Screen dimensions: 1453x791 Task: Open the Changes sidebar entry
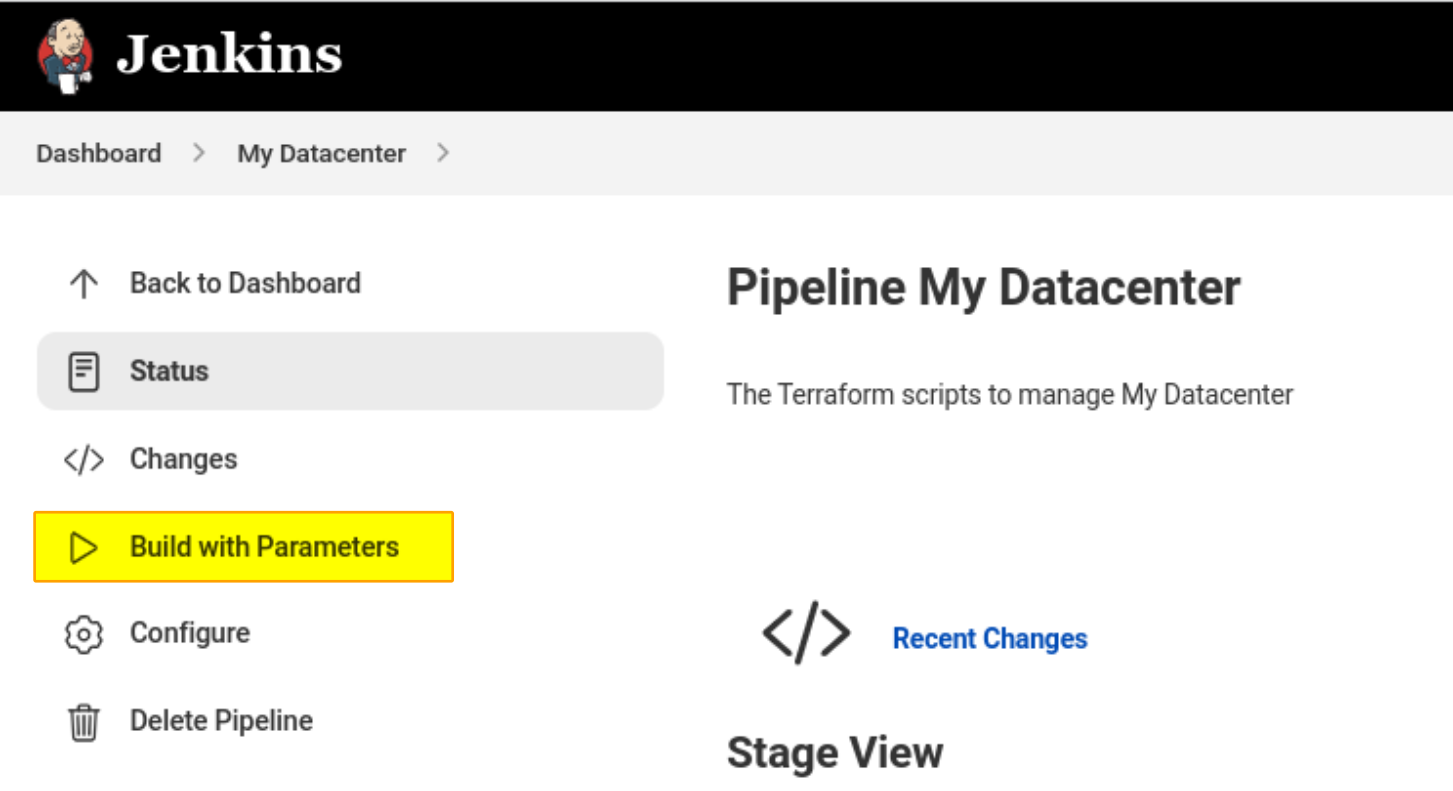(x=183, y=459)
